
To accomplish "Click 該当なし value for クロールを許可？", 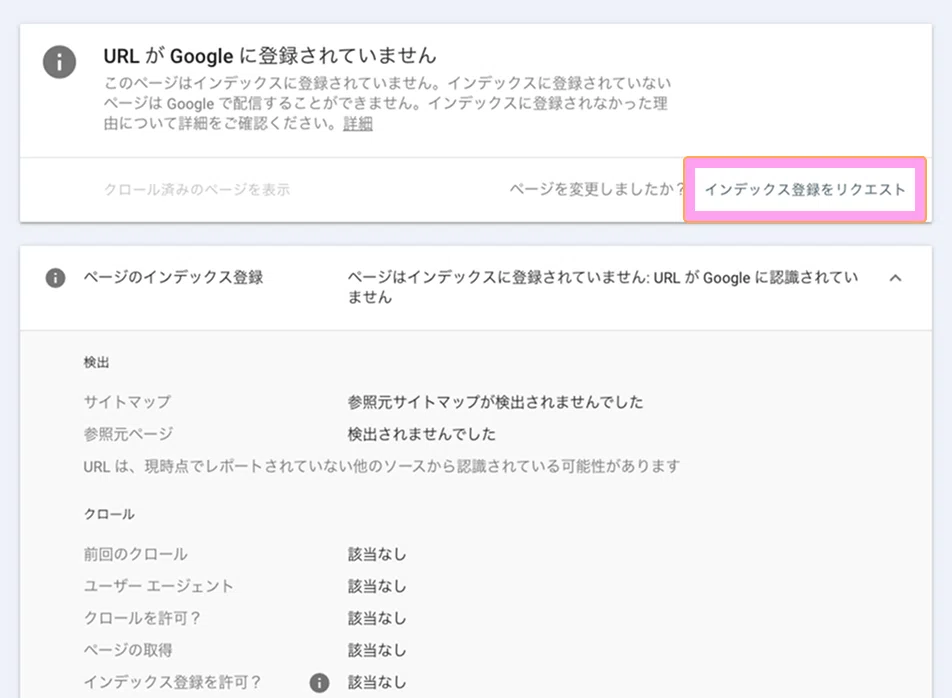I will 376,618.
